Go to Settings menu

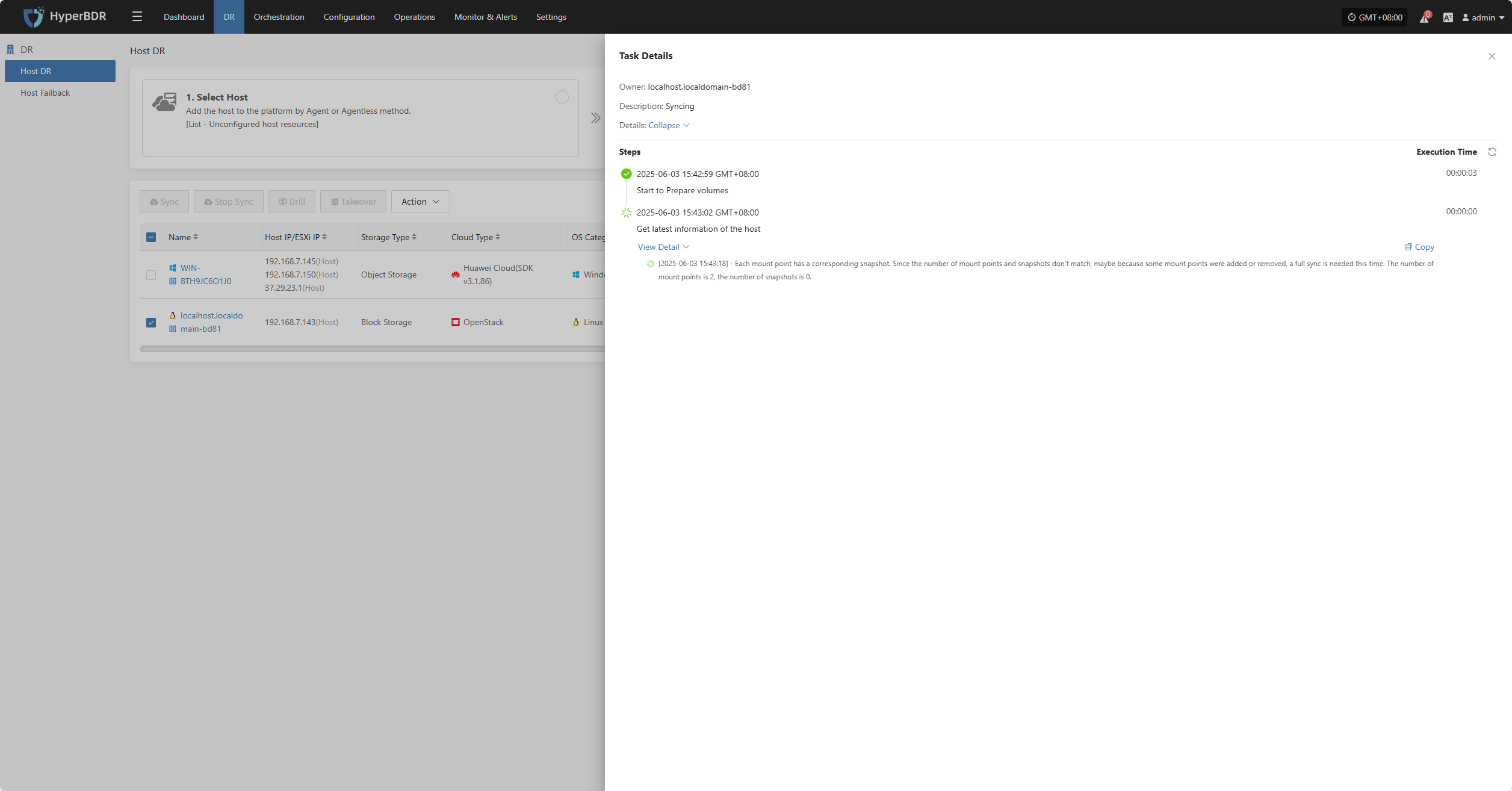[551, 17]
